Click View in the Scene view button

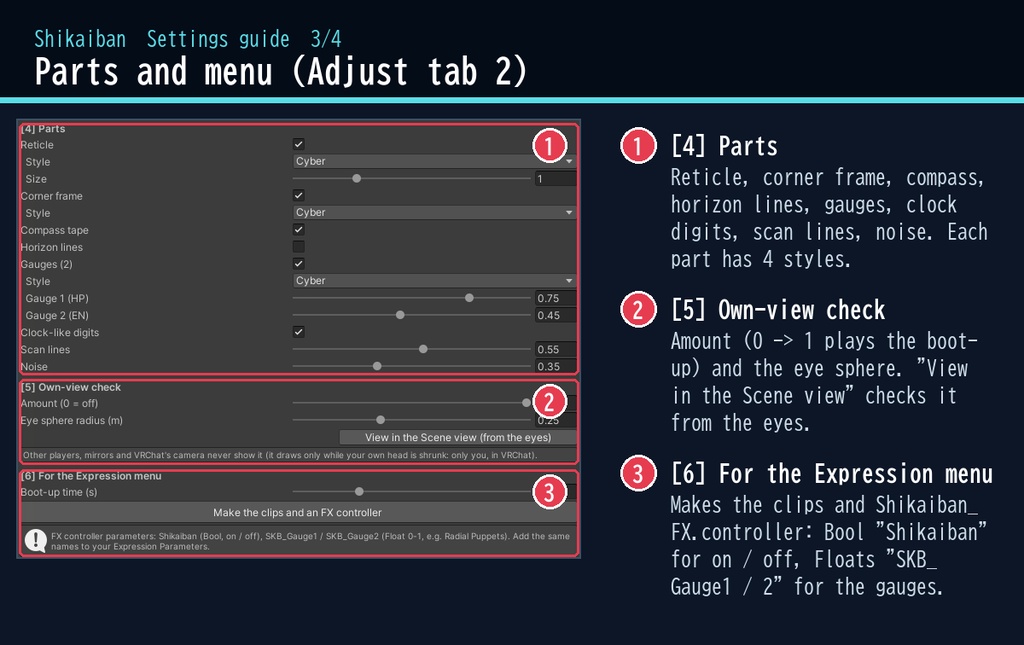pos(458,437)
